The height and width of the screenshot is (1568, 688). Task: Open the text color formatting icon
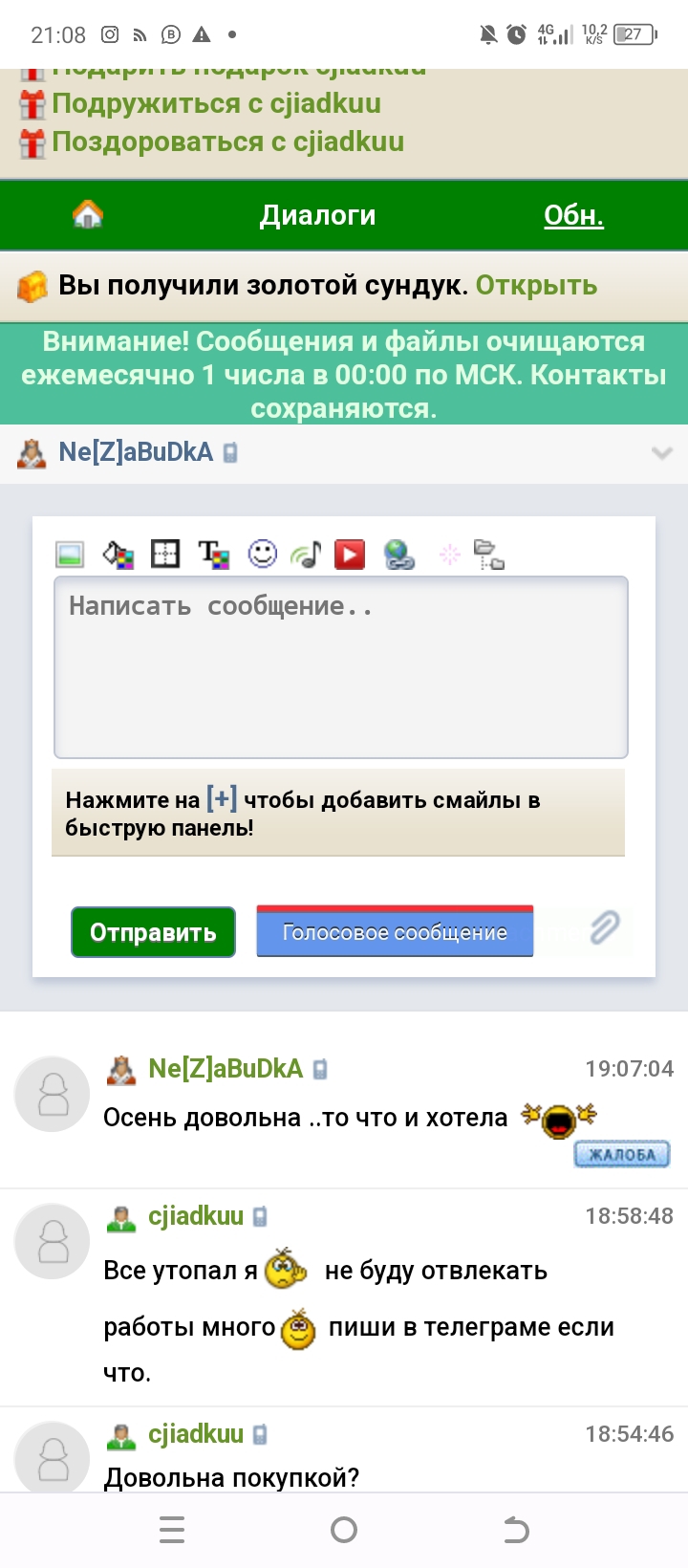(x=214, y=555)
